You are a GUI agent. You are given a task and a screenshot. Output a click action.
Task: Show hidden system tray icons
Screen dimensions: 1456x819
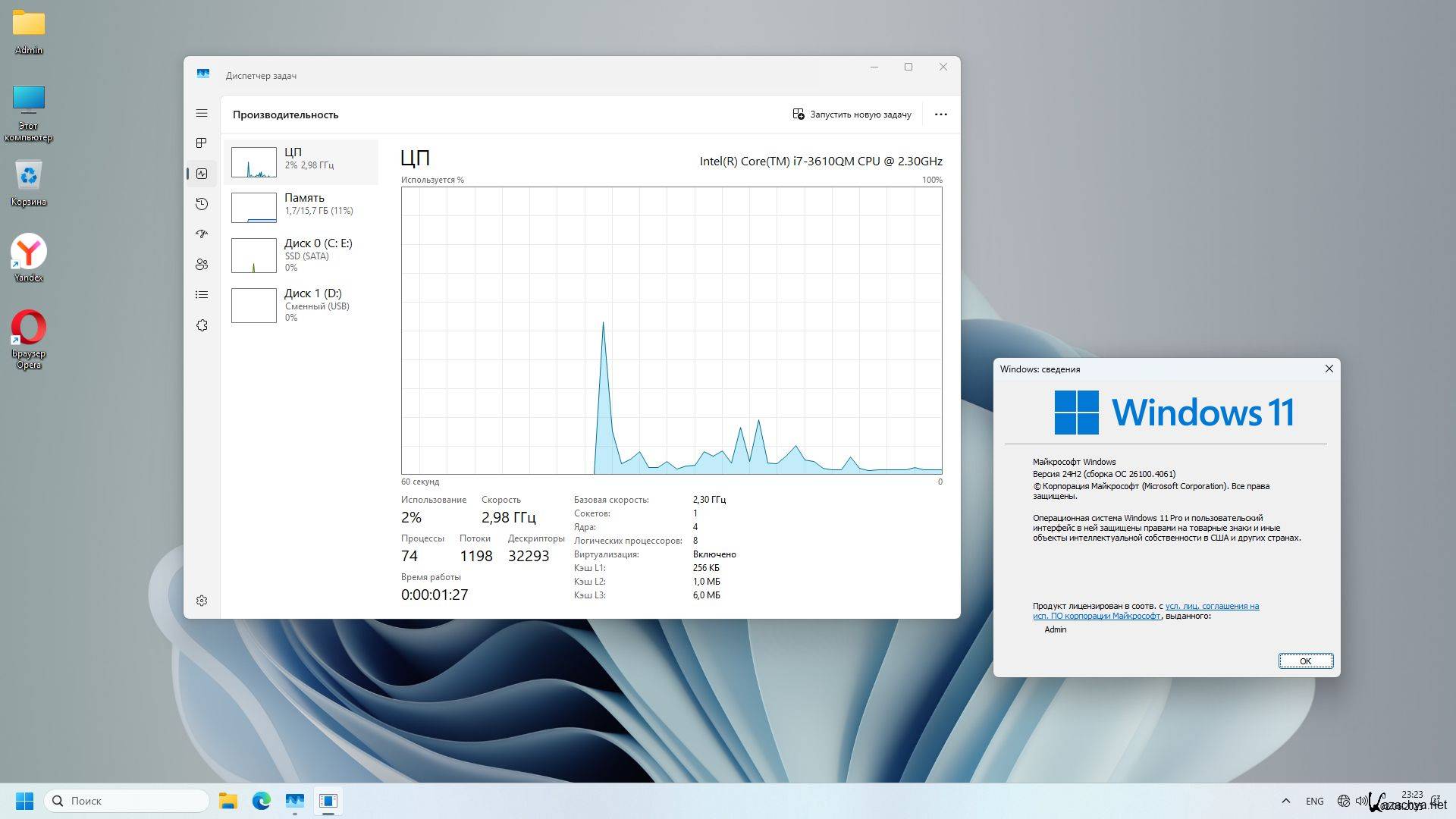(x=1285, y=801)
